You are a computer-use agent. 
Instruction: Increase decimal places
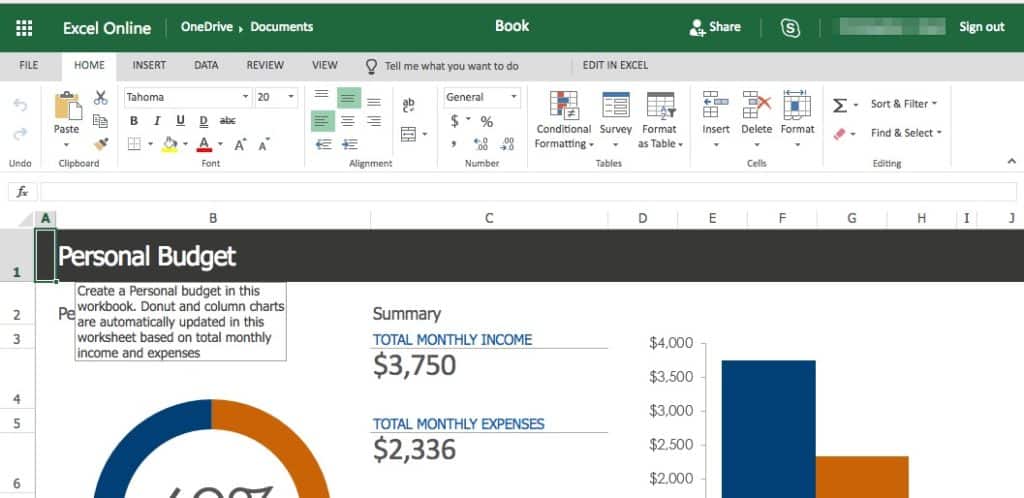481,144
